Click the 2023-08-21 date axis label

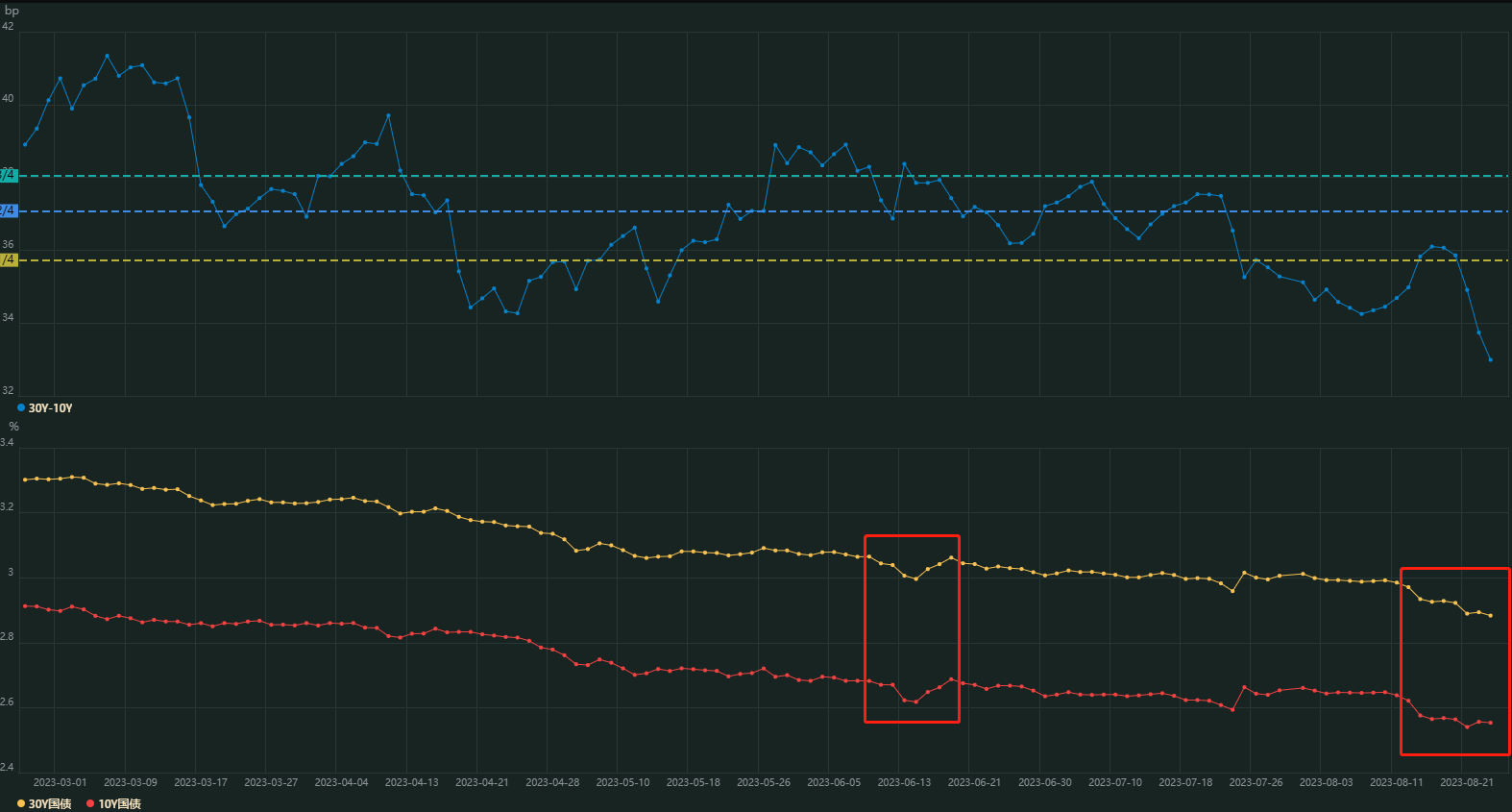pos(1466,782)
